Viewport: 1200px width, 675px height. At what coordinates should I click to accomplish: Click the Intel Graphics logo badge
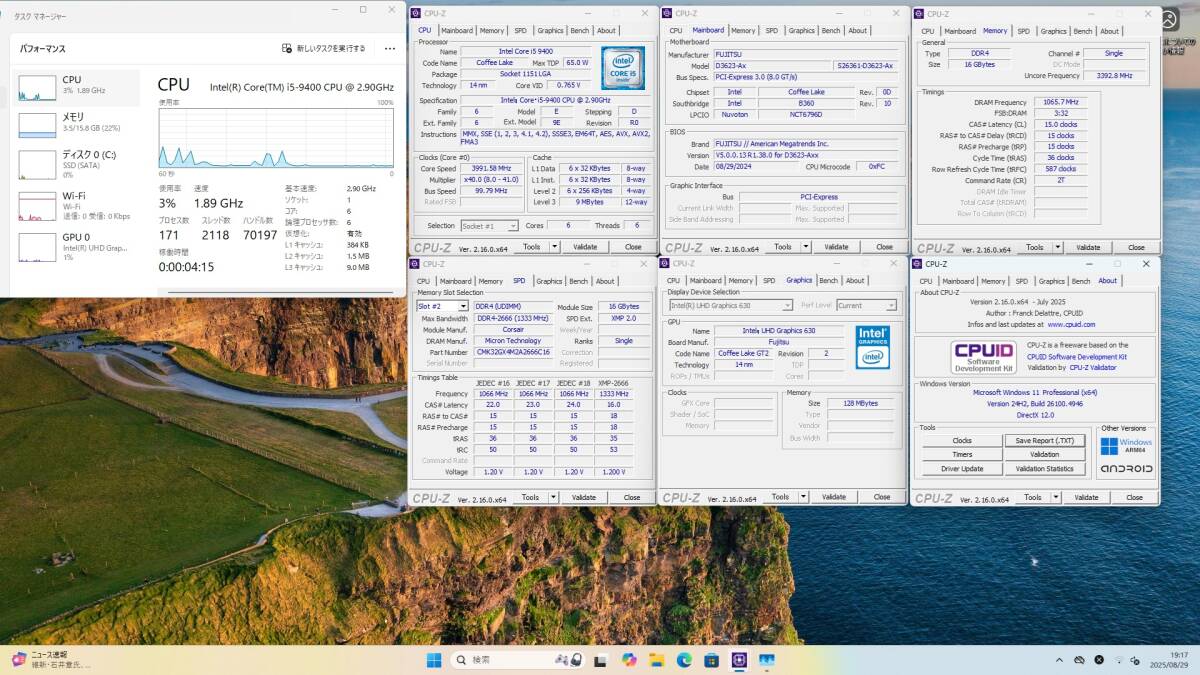click(872, 346)
